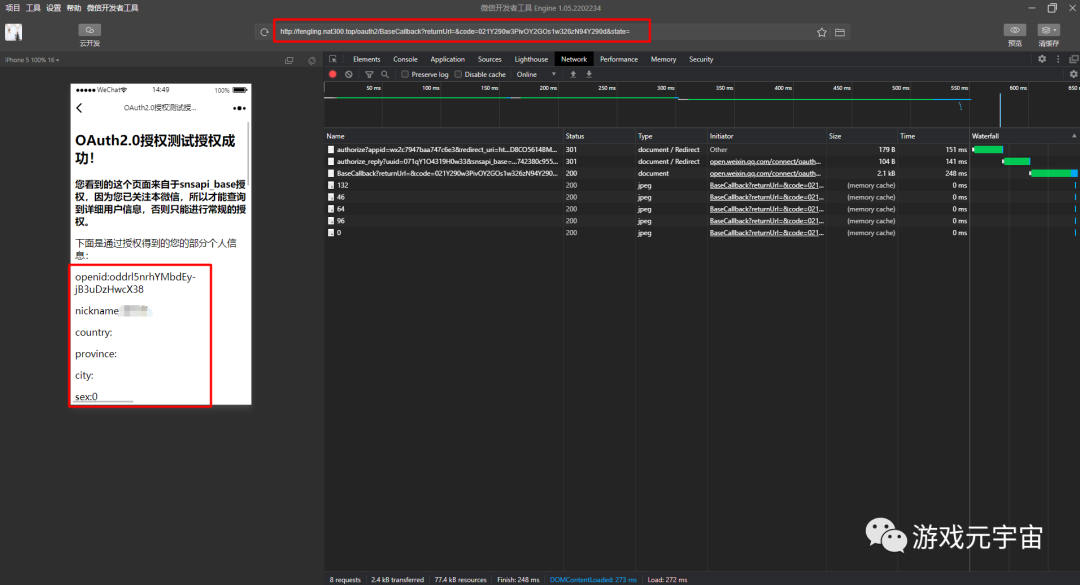This screenshot has height=585, width=1080.
Task: Open network search with magnifier icon
Action: (385, 74)
